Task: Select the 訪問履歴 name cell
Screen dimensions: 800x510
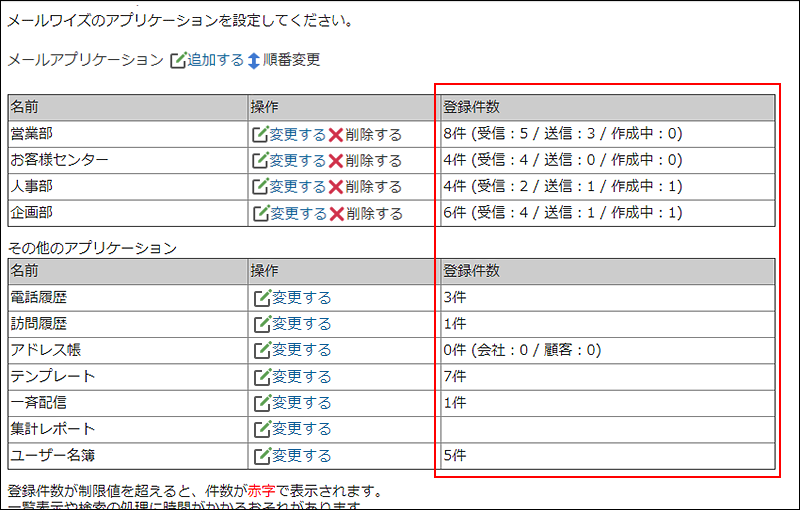Action: (128, 324)
